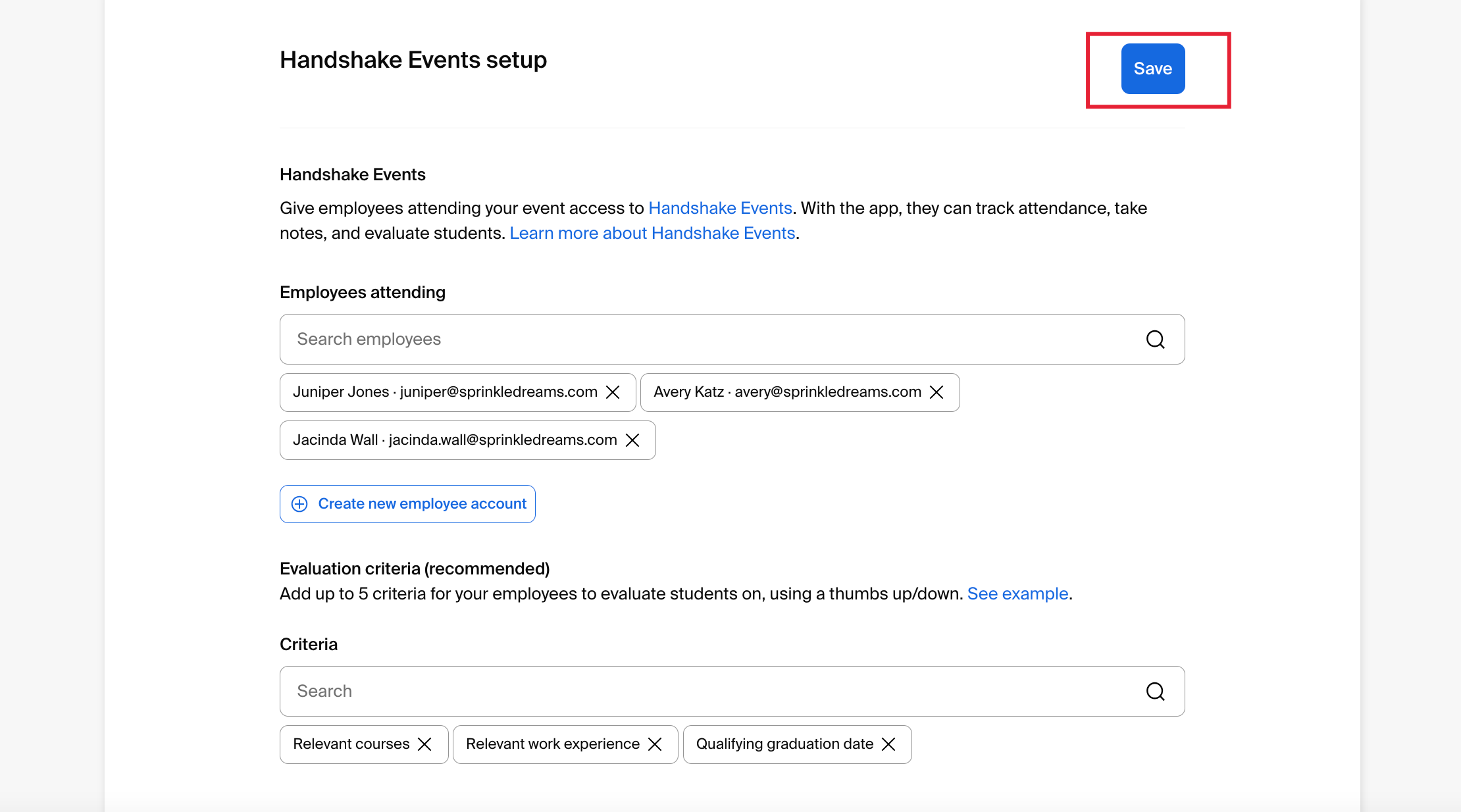
Task: Click the plus icon beside Create new employee account
Action: tap(300, 503)
